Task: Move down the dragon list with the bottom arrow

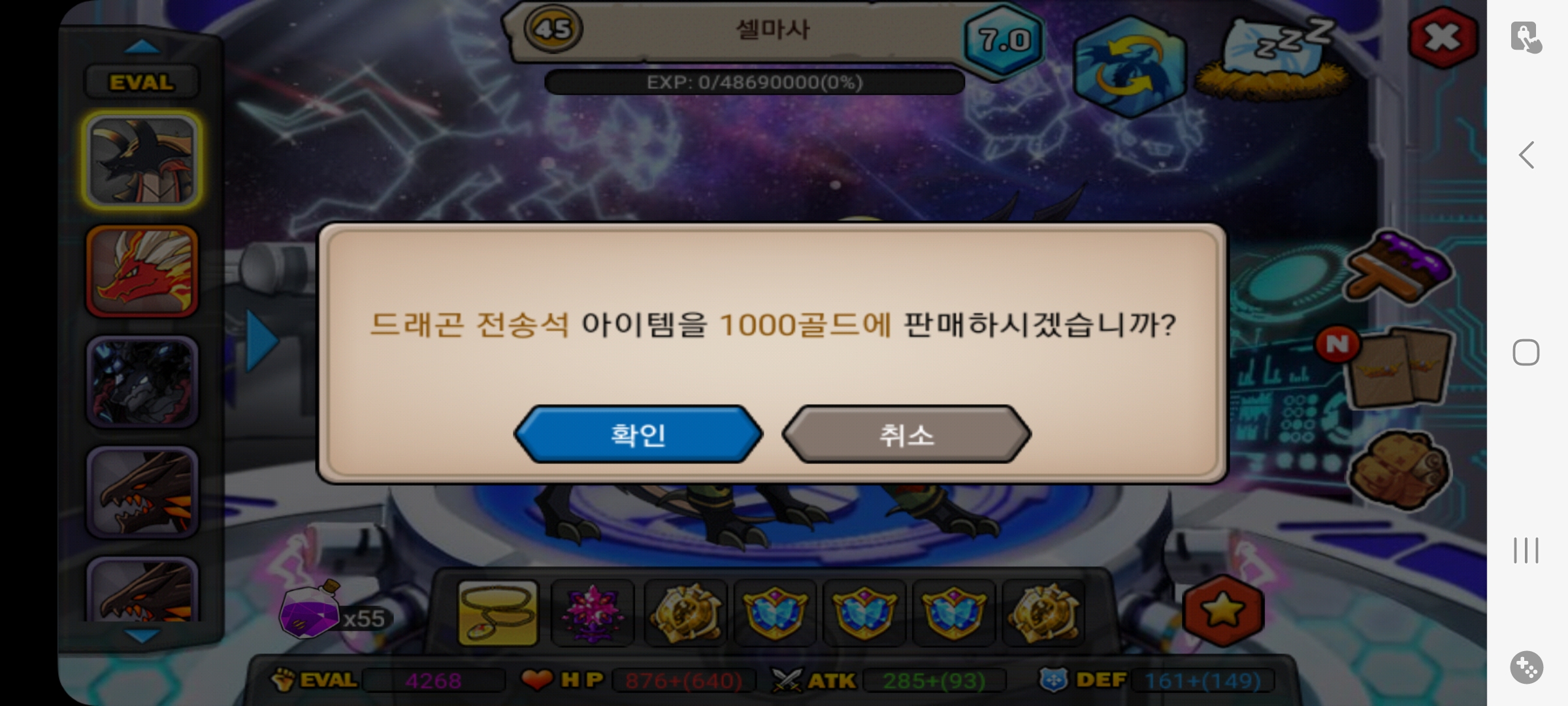Action: coord(142,635)
